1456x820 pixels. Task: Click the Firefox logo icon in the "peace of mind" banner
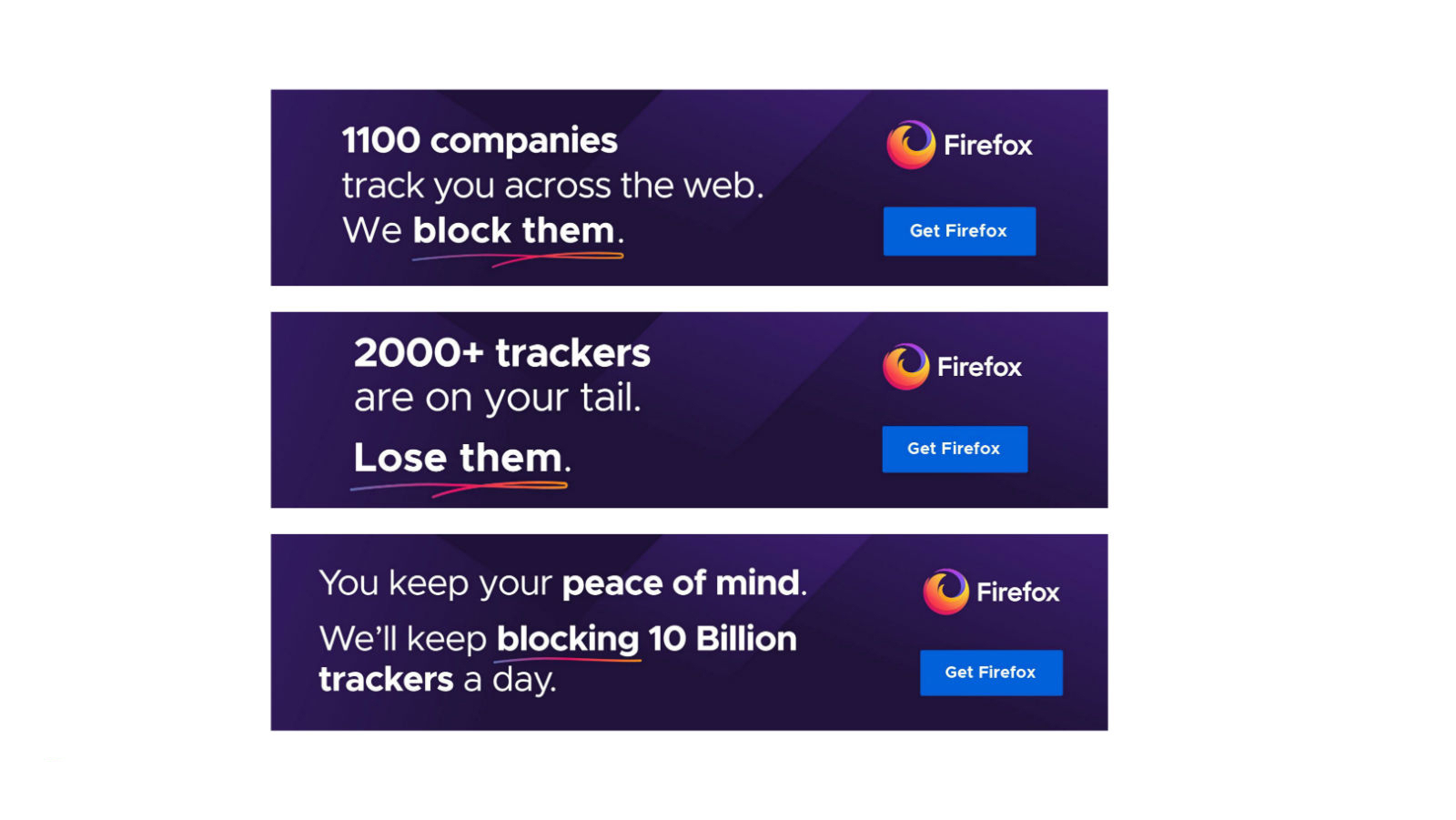pyautogui.click(x=945, y=592)
